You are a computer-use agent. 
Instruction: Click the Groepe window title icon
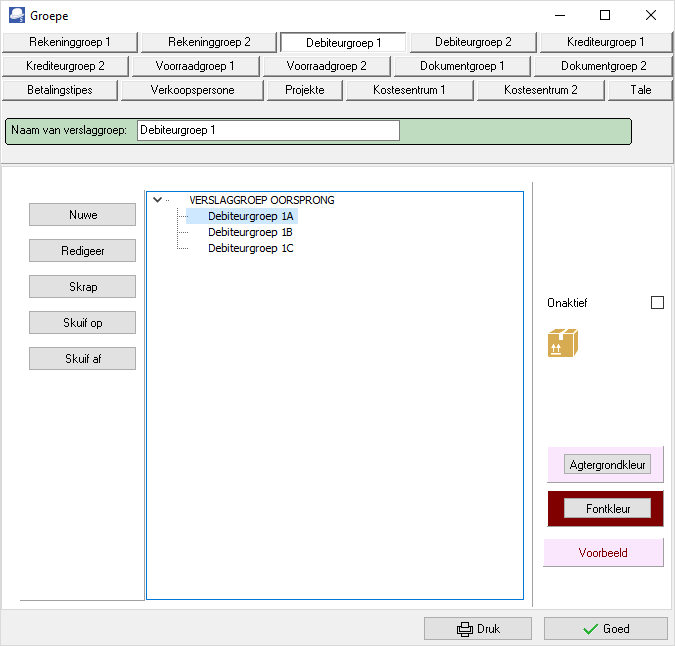pyautogui.click(x=17, y=15)
